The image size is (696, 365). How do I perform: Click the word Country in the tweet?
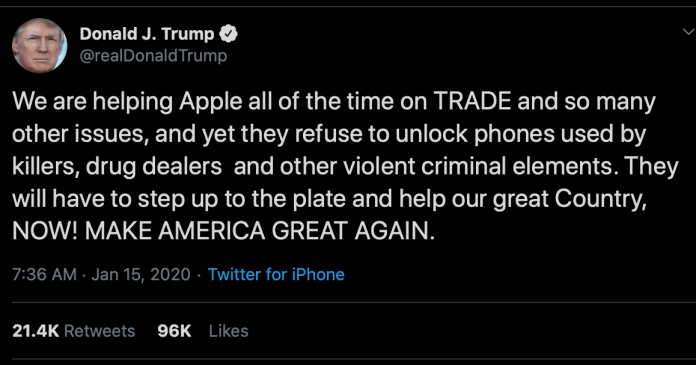[600, 199]
